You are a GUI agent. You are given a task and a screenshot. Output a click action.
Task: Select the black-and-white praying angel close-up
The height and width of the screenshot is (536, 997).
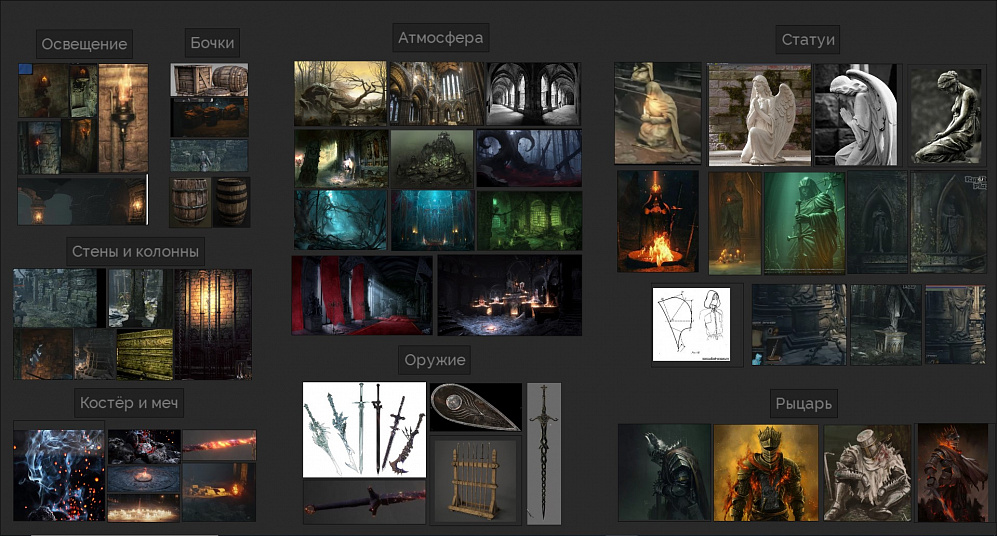[x=856, y=114]
